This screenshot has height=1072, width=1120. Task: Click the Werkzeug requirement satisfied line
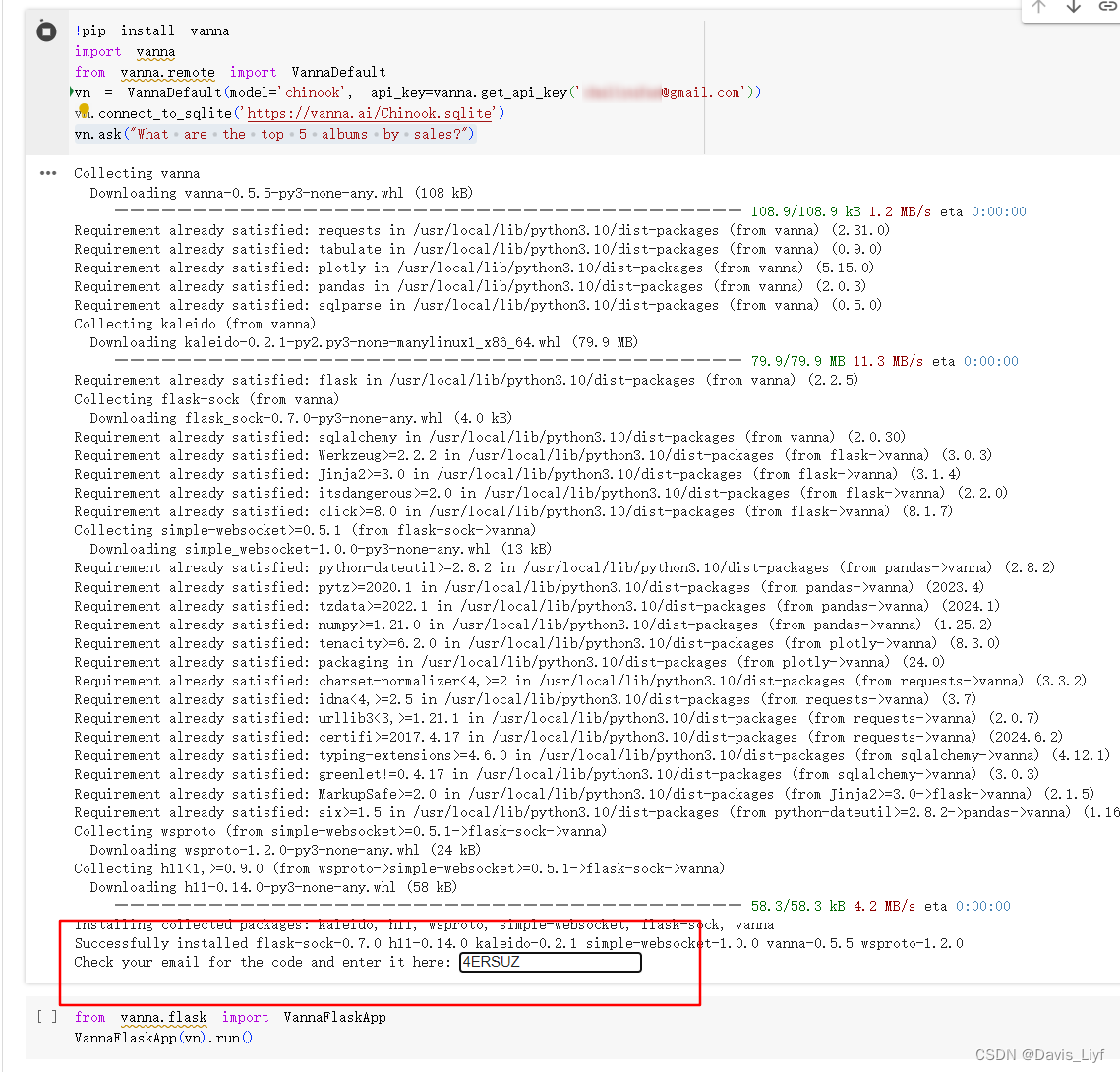point(533,455)
